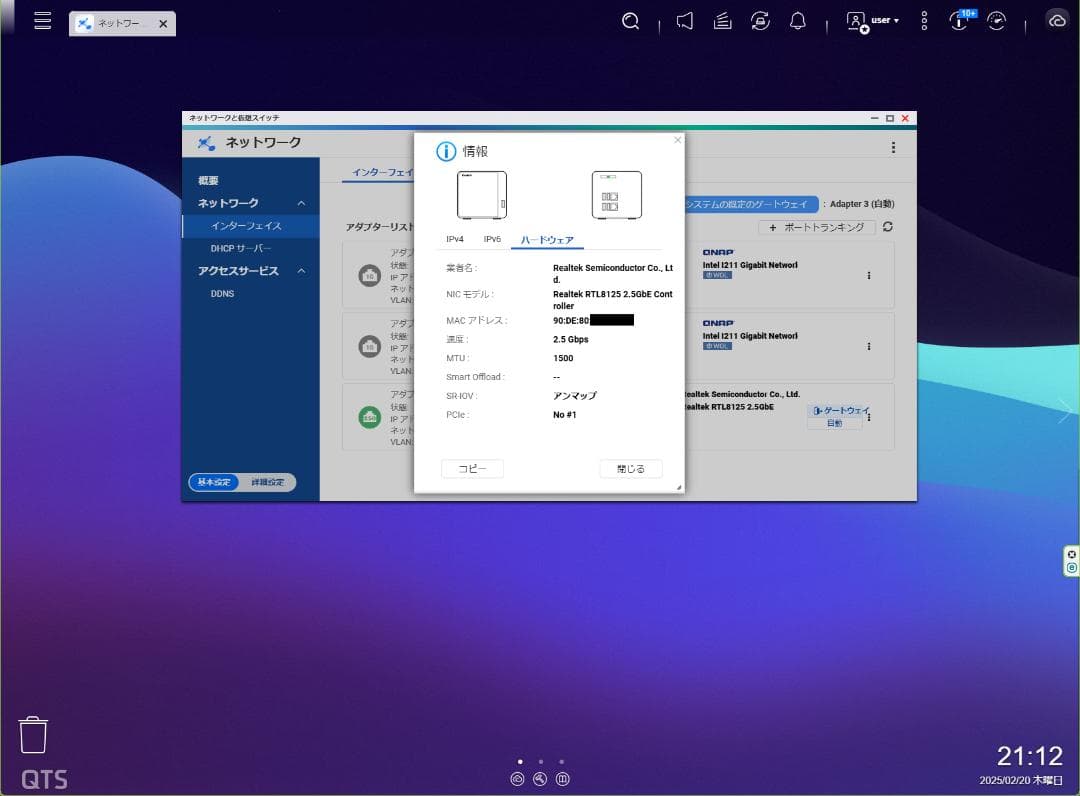
Task: Collapse the ネットワーク section chevron
Action: click(x=301, y=203)
